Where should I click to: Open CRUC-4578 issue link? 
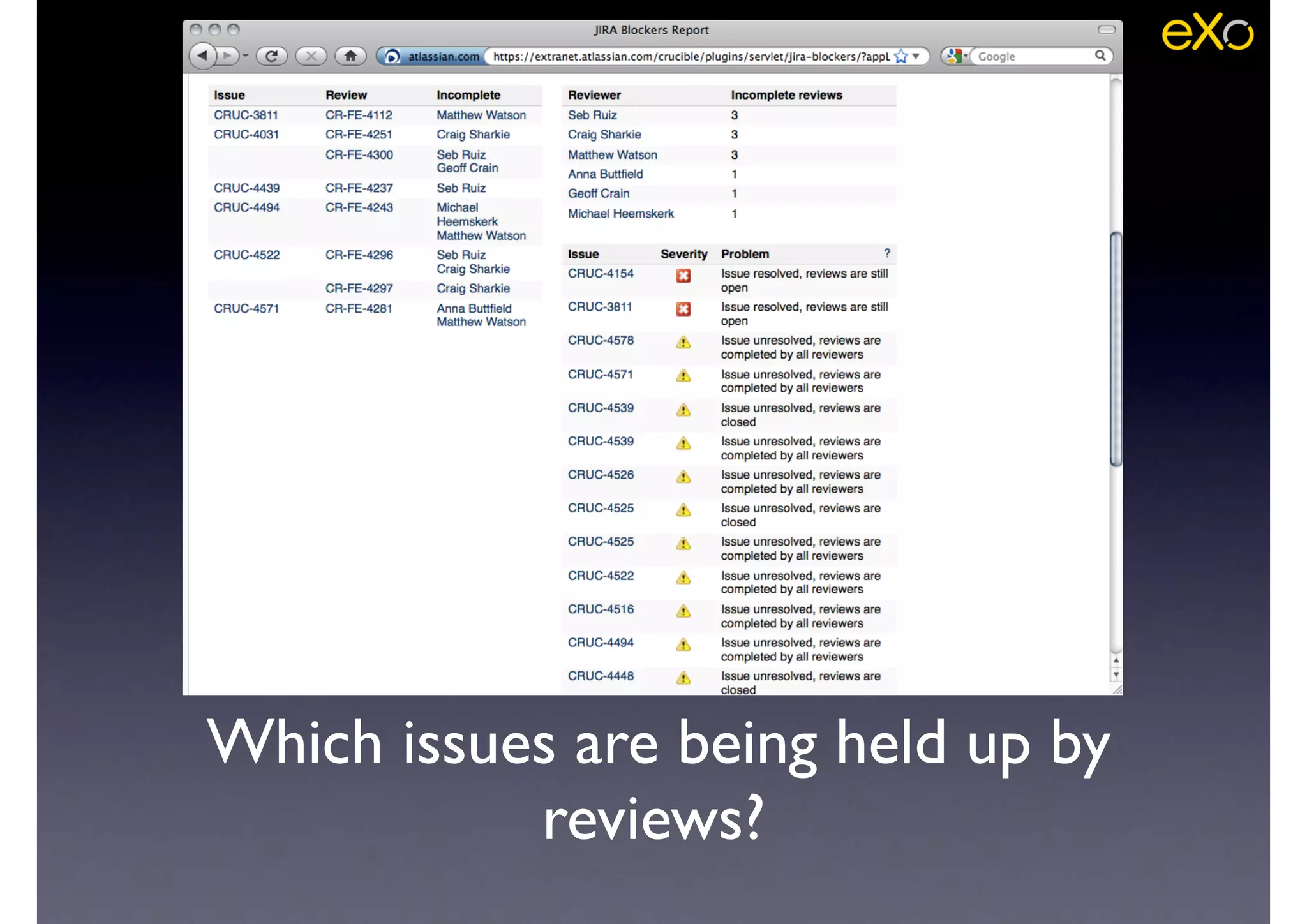click(x=601, y=340)
